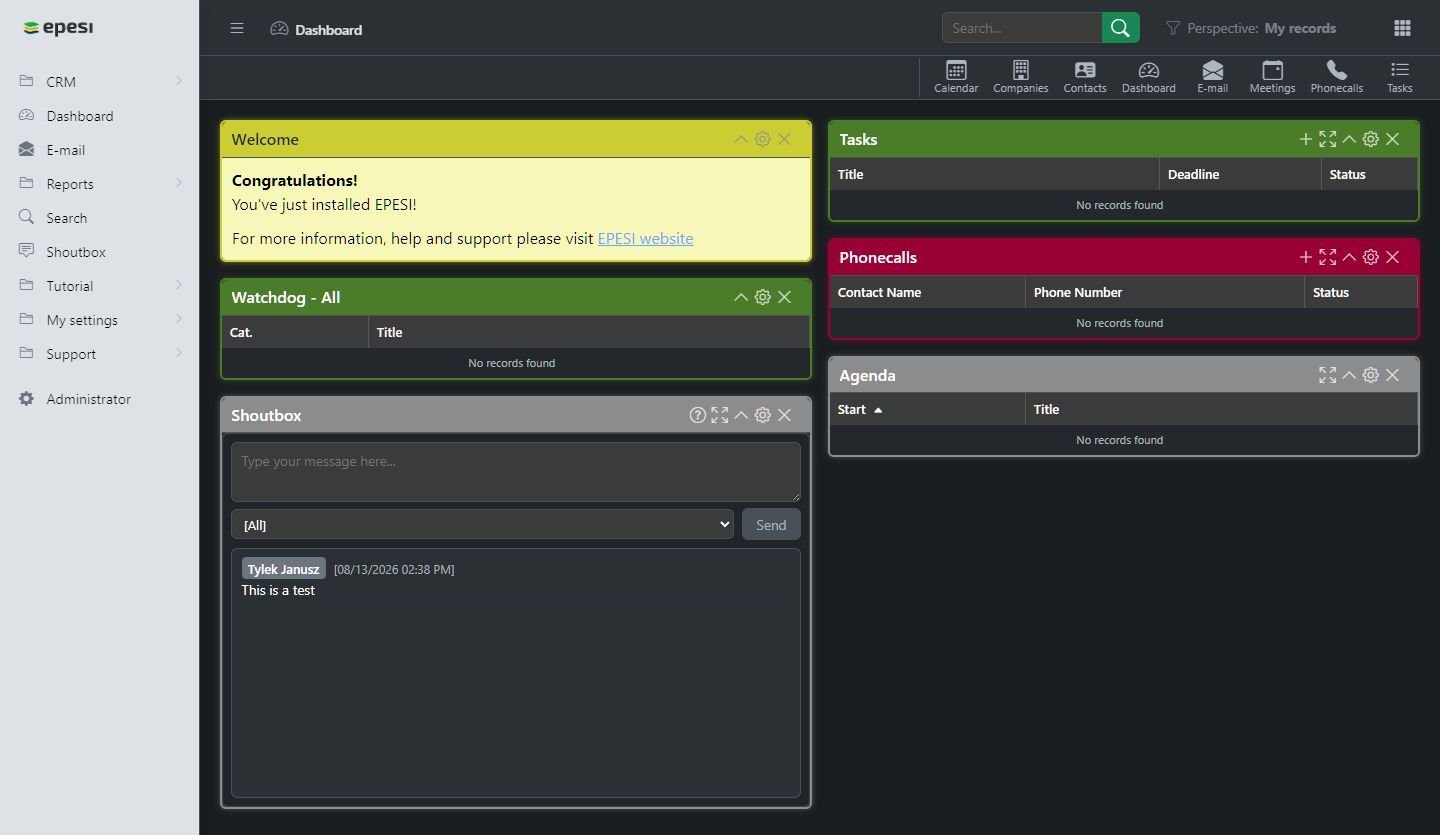
Task: Collapse the Phonecalls applet
Action: [x=1349, y=257]
